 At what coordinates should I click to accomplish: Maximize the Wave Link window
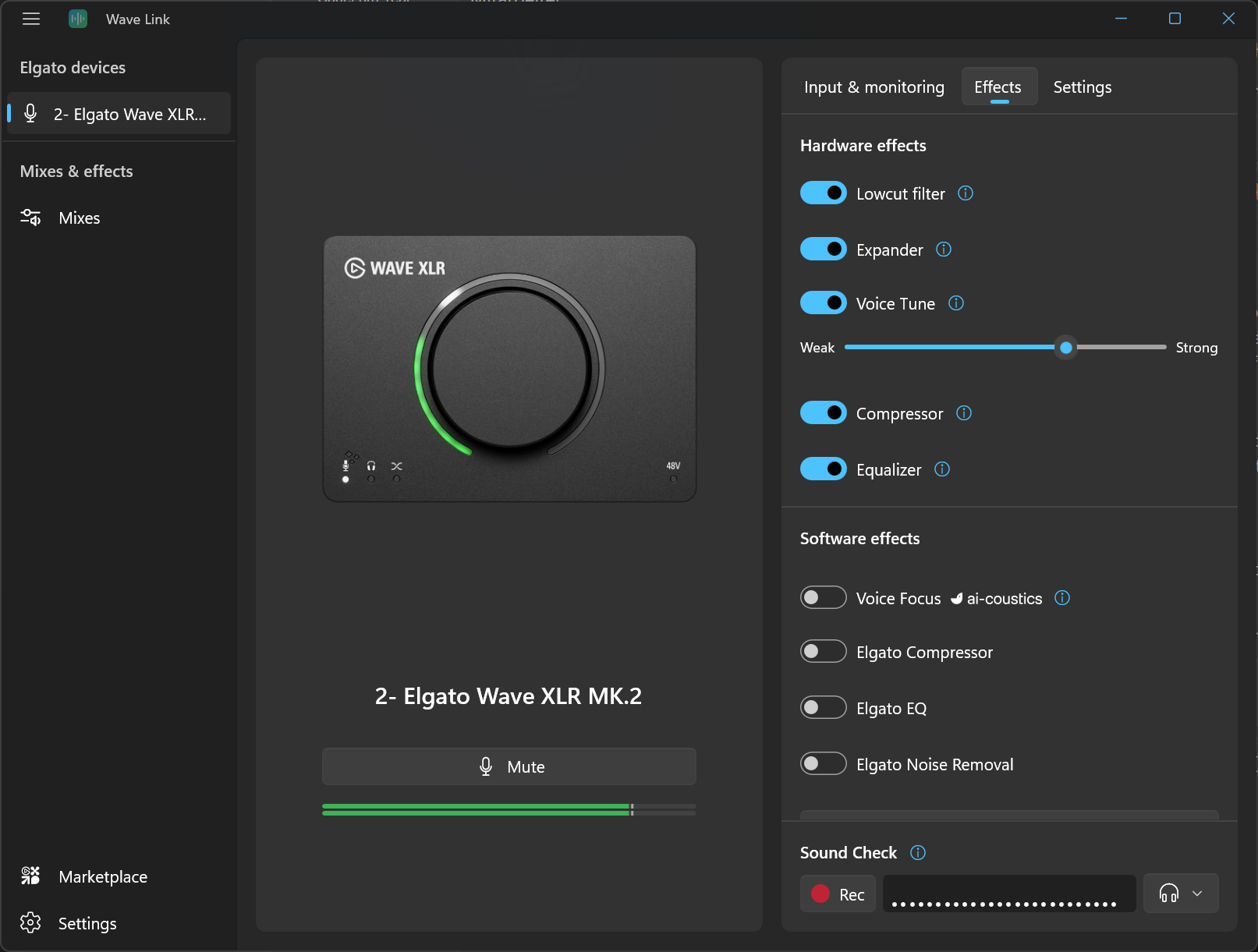pyautogui.click(x=1175, y=19)
